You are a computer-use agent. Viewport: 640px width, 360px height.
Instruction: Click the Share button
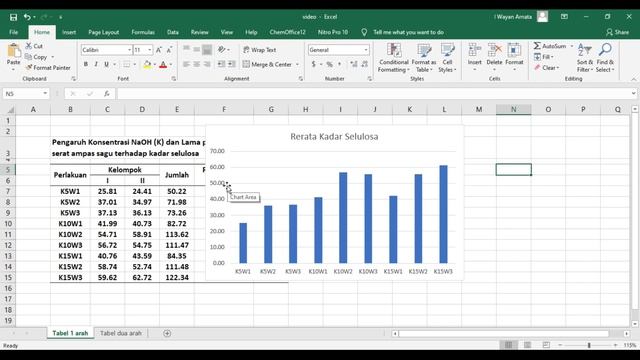click(618, 32)
